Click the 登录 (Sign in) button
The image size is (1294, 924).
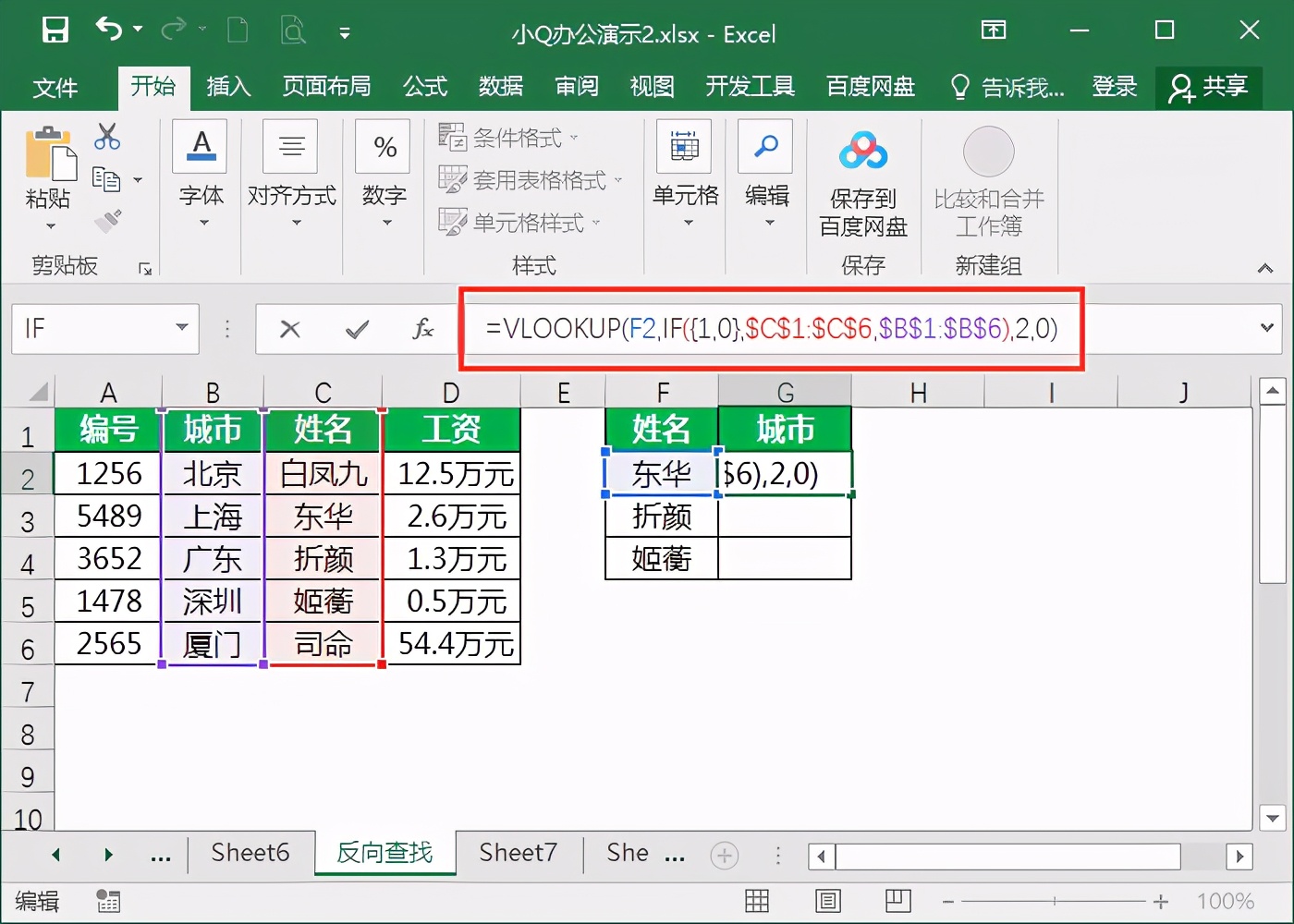(1115, 87)
